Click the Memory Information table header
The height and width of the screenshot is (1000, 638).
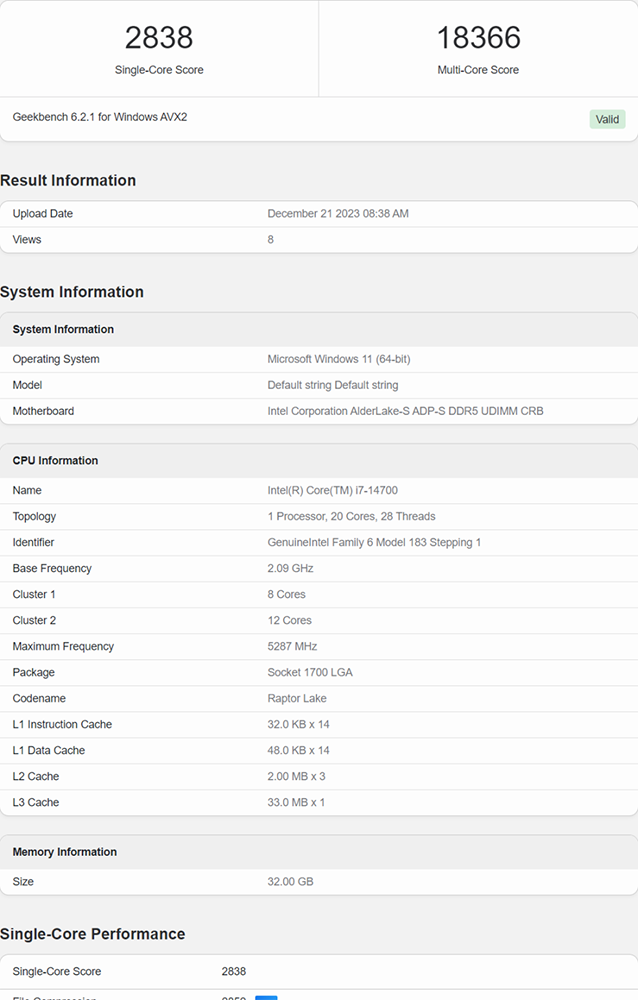pos(64,852)
